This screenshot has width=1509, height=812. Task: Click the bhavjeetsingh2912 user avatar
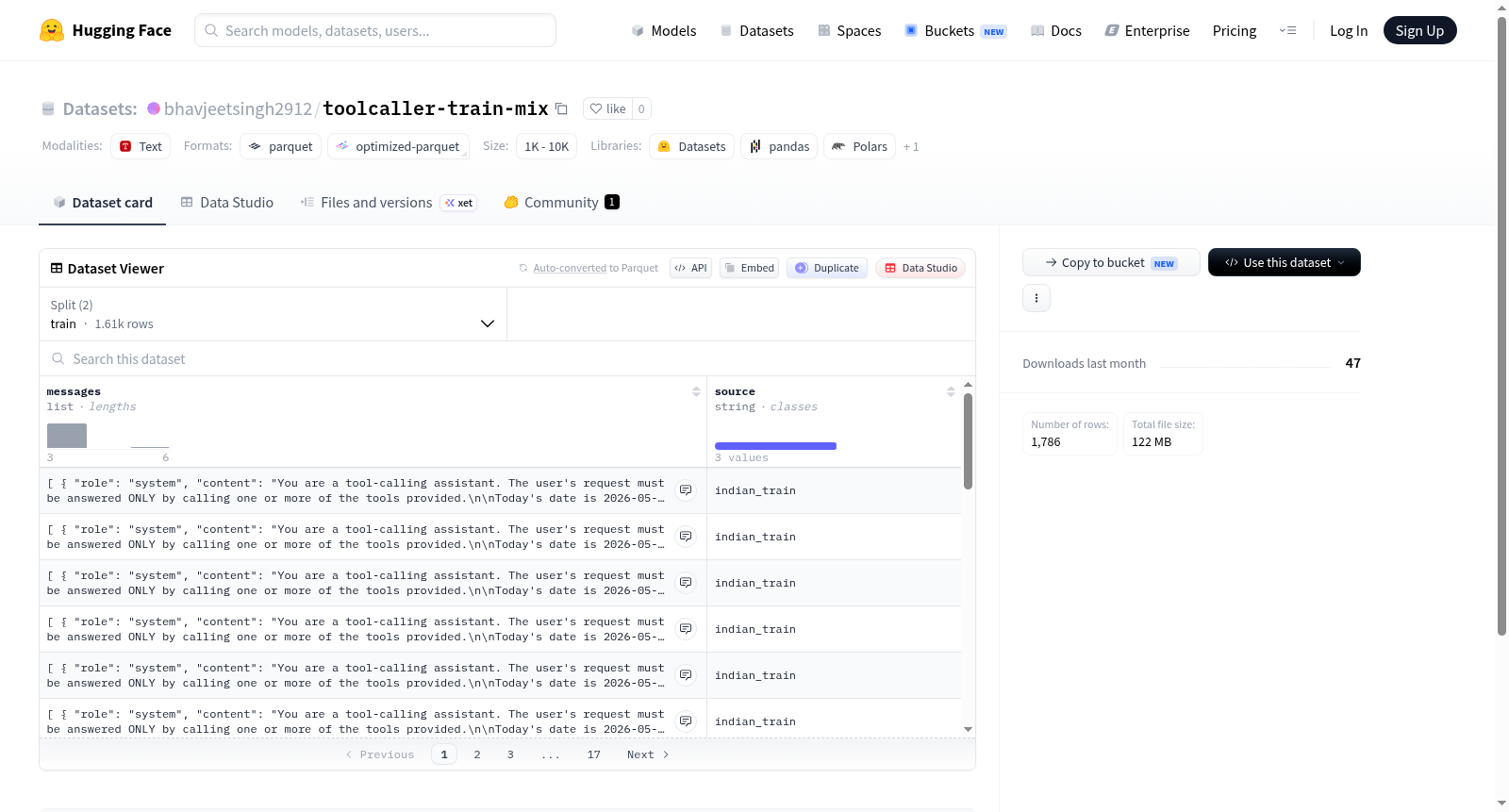[x=154, y=108]
